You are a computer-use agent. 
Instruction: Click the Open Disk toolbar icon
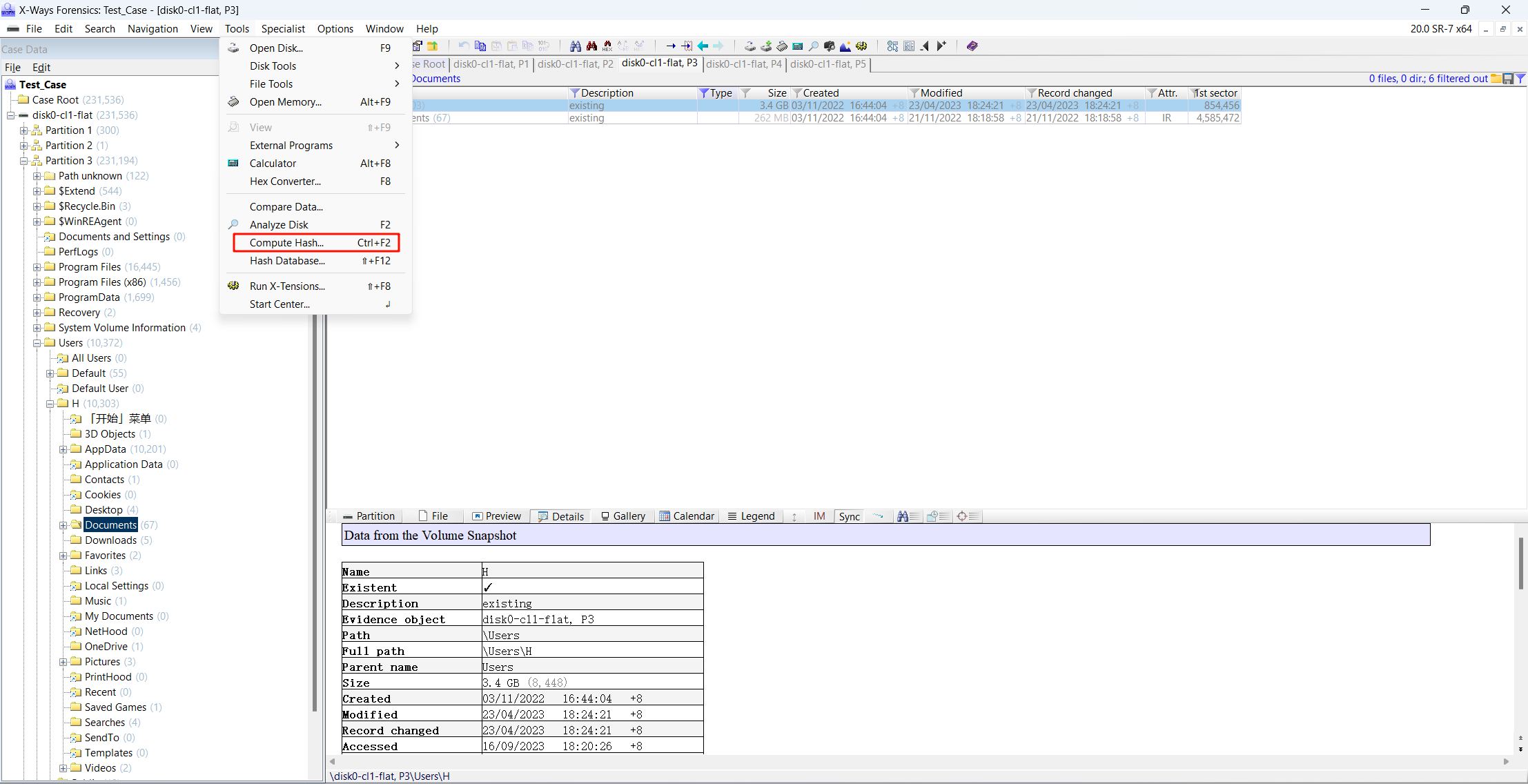pyautogui.click(x=750, y=46)
